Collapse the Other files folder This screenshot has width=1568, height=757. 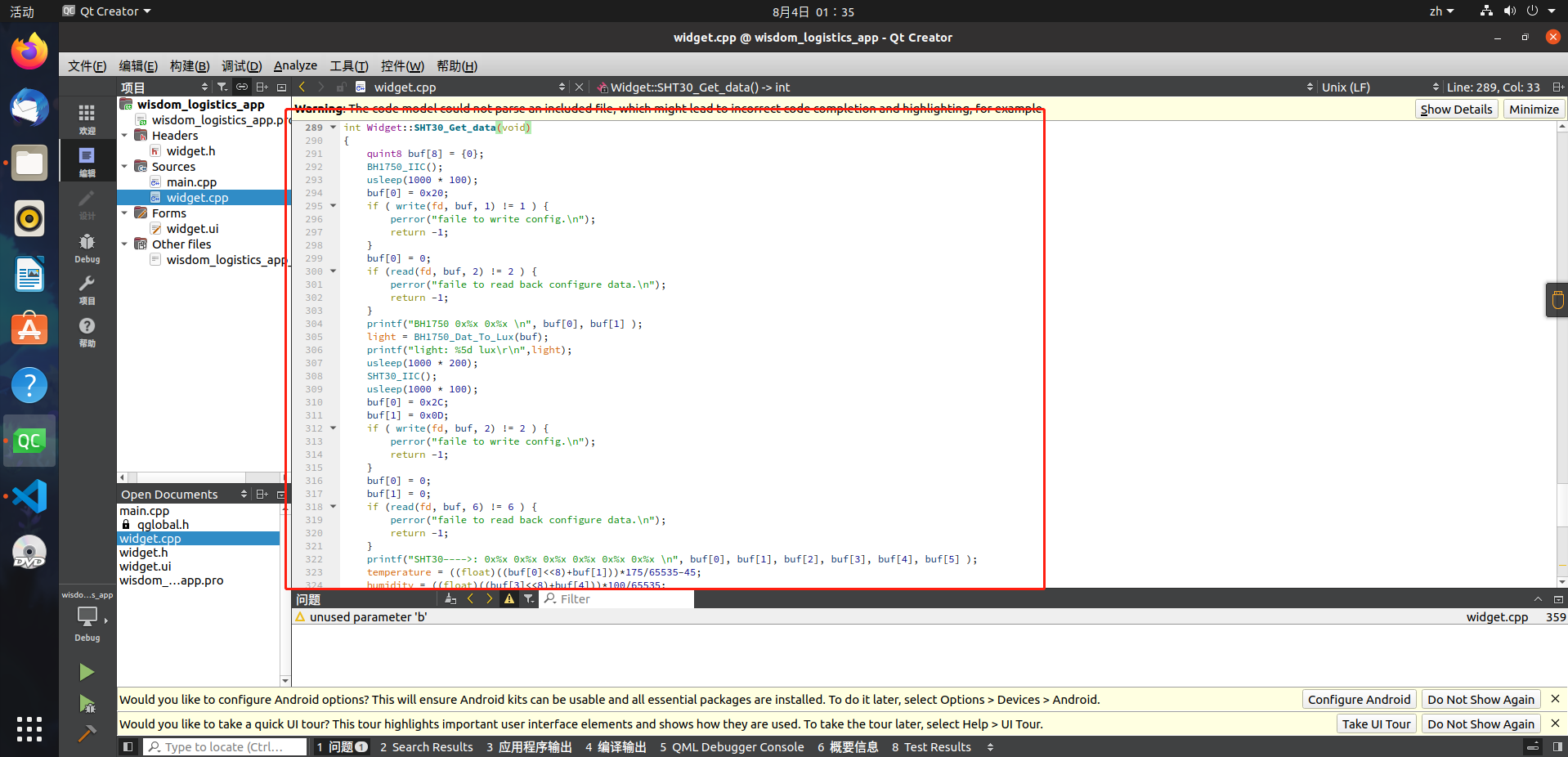pyautogui.click(x=124, y=244)
